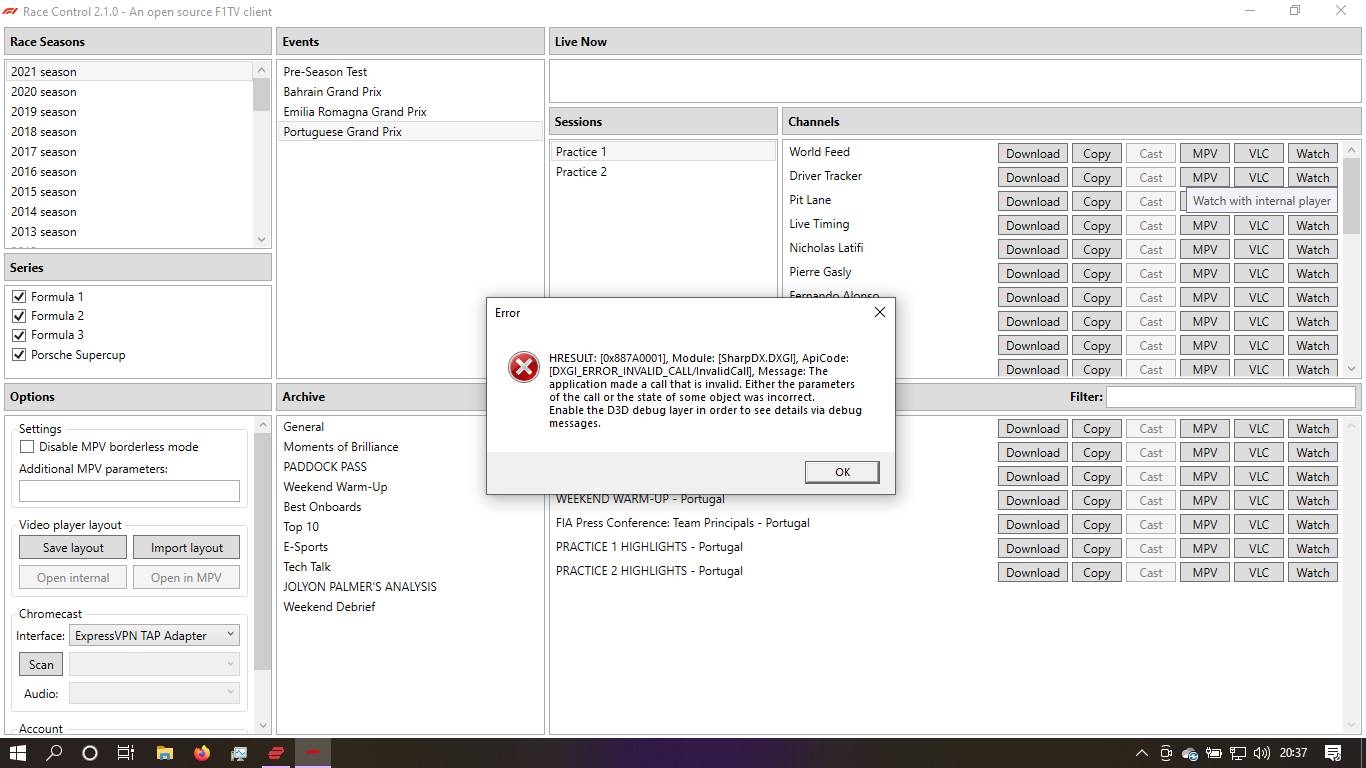Launch Firefox from the taskbar
This screenshot has width=1366, height=768.
(201, 753)
